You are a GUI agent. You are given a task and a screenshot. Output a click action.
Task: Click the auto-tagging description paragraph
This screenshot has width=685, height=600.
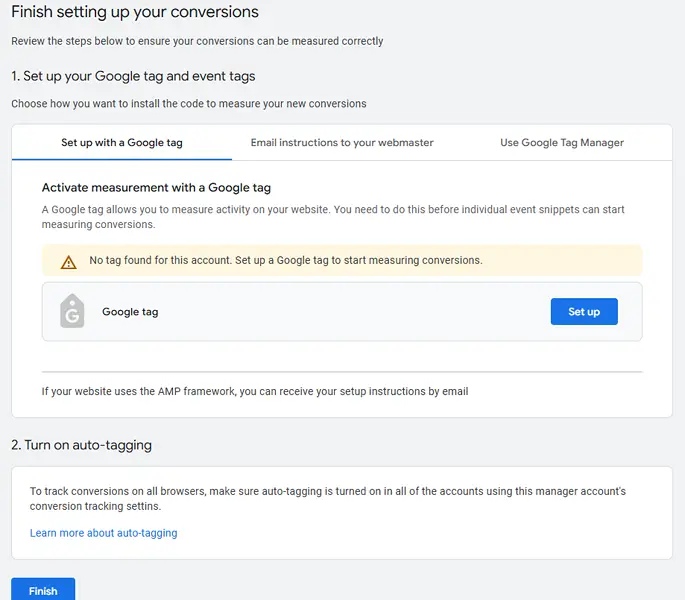[x=328, y=499]
